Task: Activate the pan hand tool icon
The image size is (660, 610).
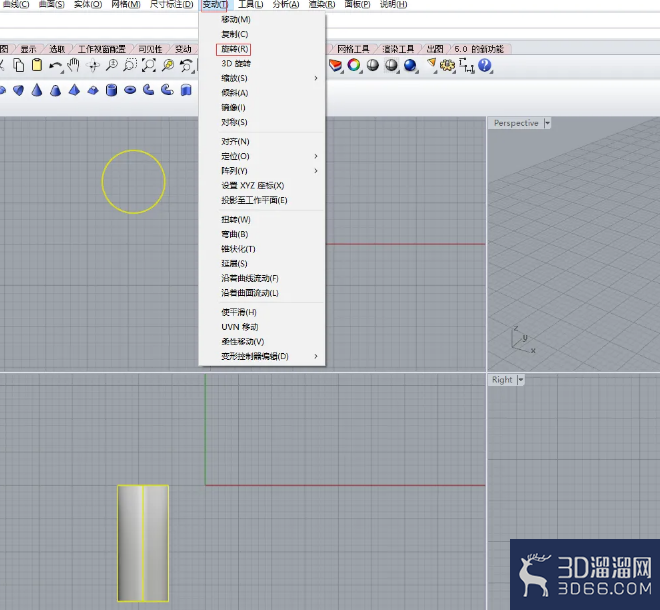Action: point(74,65)
